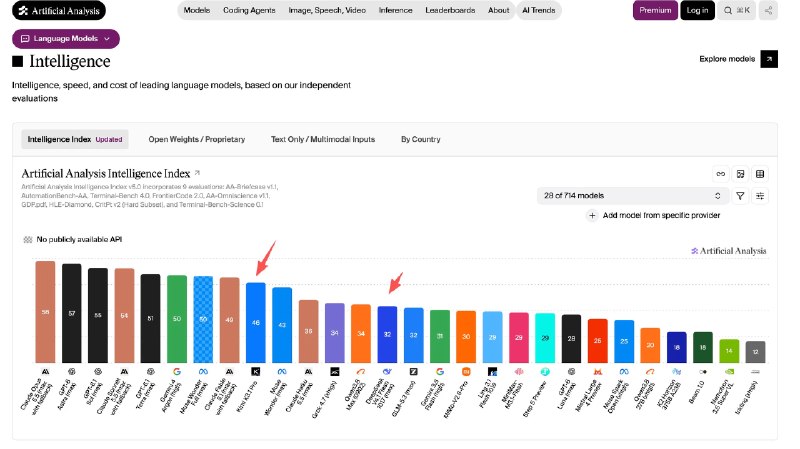Click DeepSeek whale logo under chart
This screenshot has width=800, height=449.
pyautogui.click(x=387, y=371)
